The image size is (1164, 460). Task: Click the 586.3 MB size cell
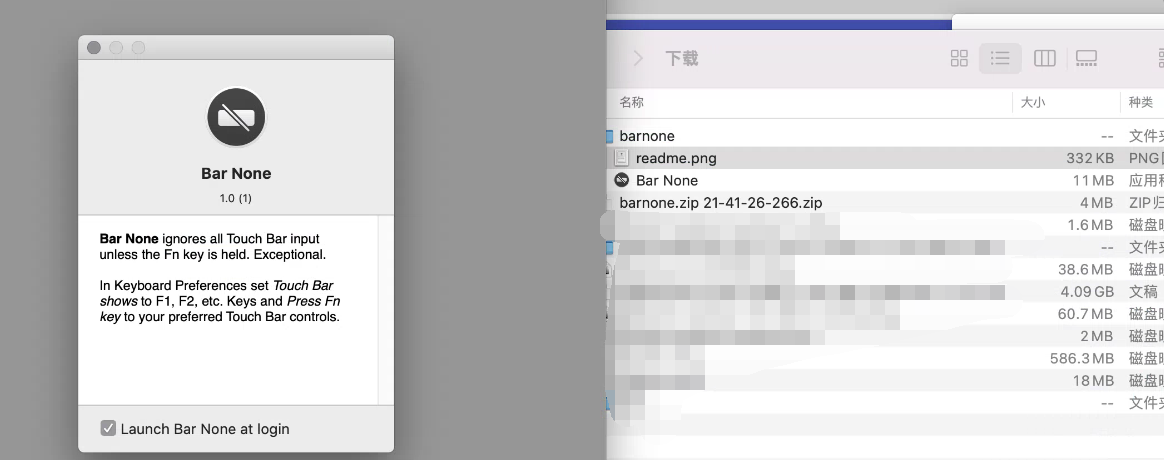[1082, 358]
